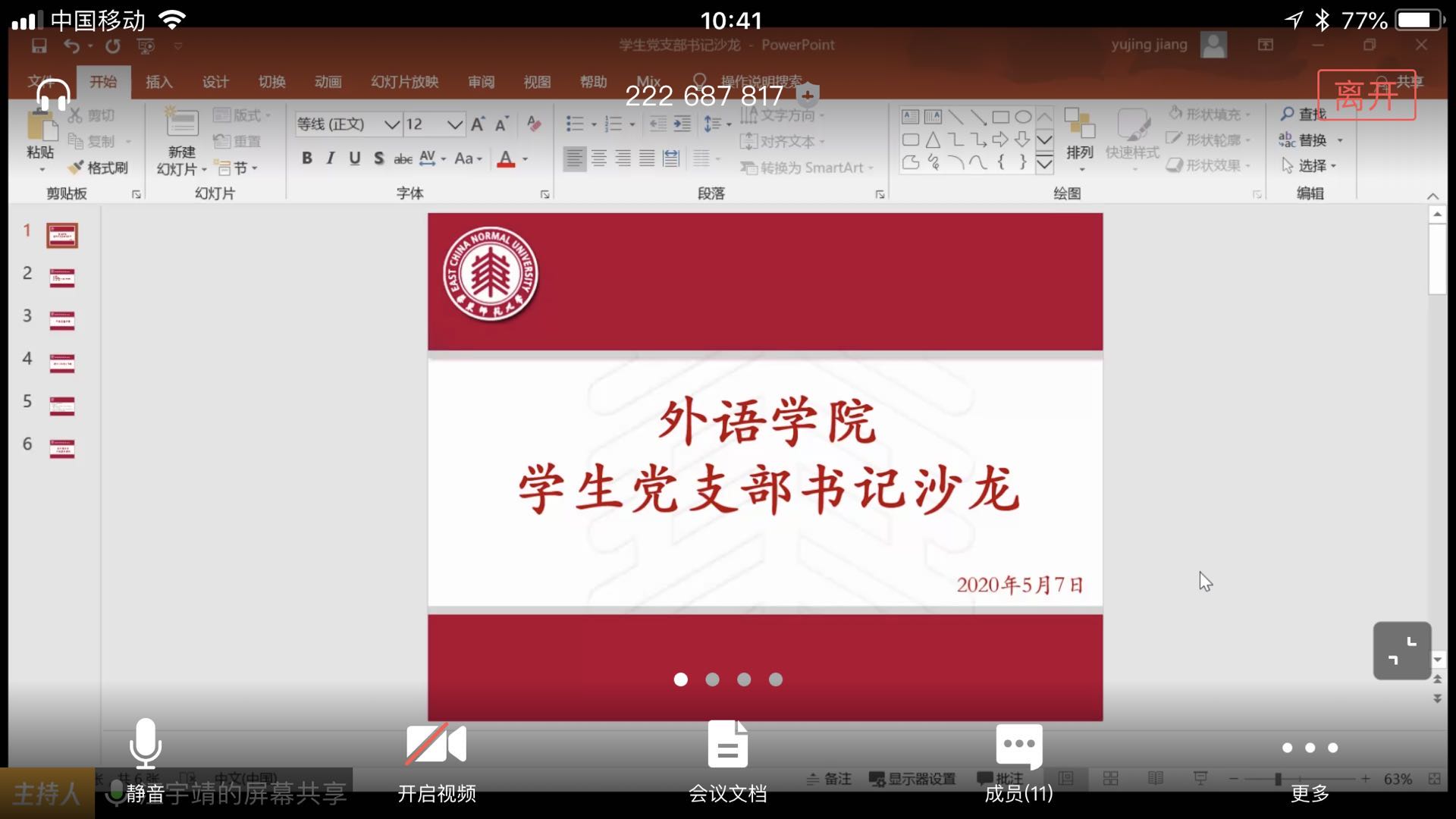Expand the font size 12 dropdown
This screenshot has width=1456, height=819.
coord(454,124)
